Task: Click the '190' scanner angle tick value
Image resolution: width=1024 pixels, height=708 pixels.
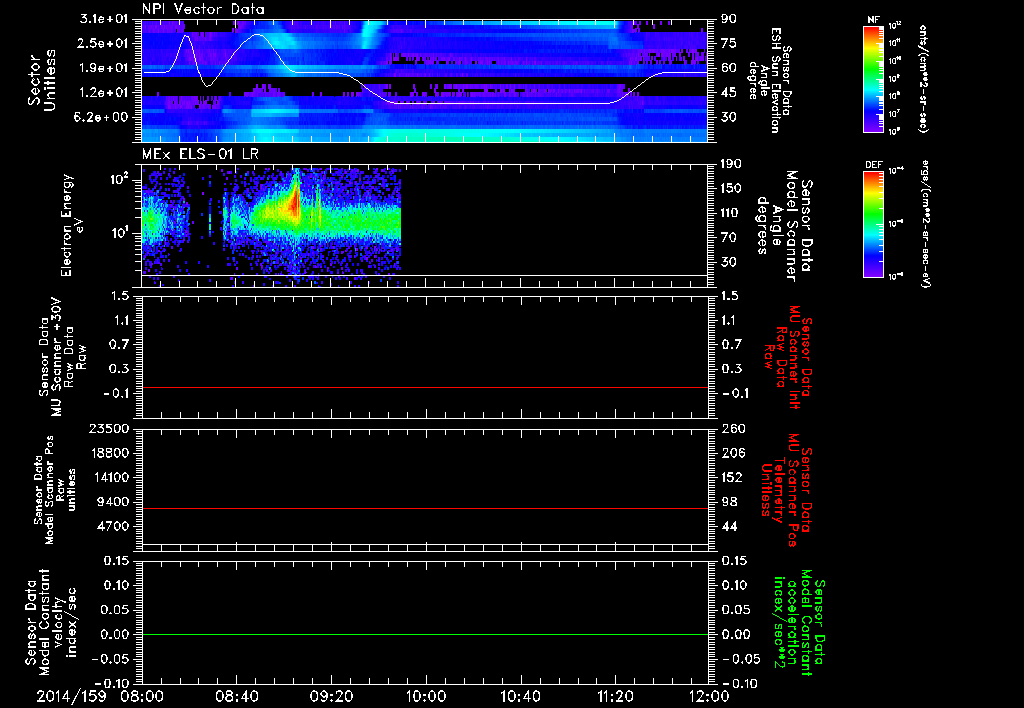Action: click(x=731, y=164)
